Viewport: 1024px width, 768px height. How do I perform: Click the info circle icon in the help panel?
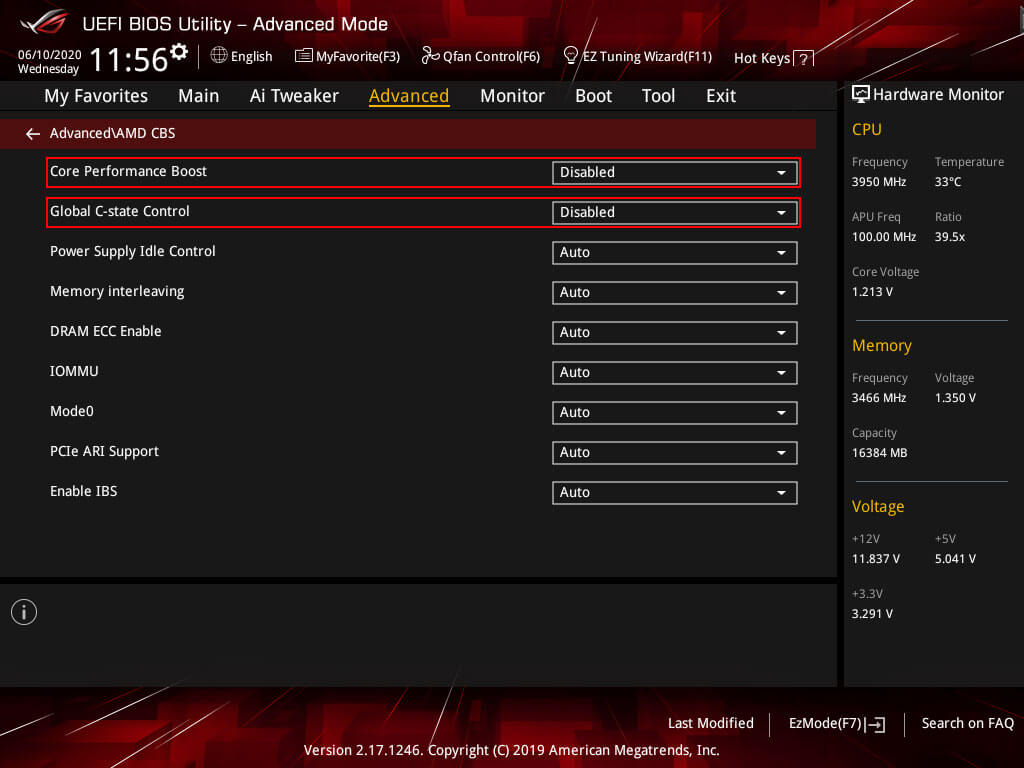pos(24,612)
